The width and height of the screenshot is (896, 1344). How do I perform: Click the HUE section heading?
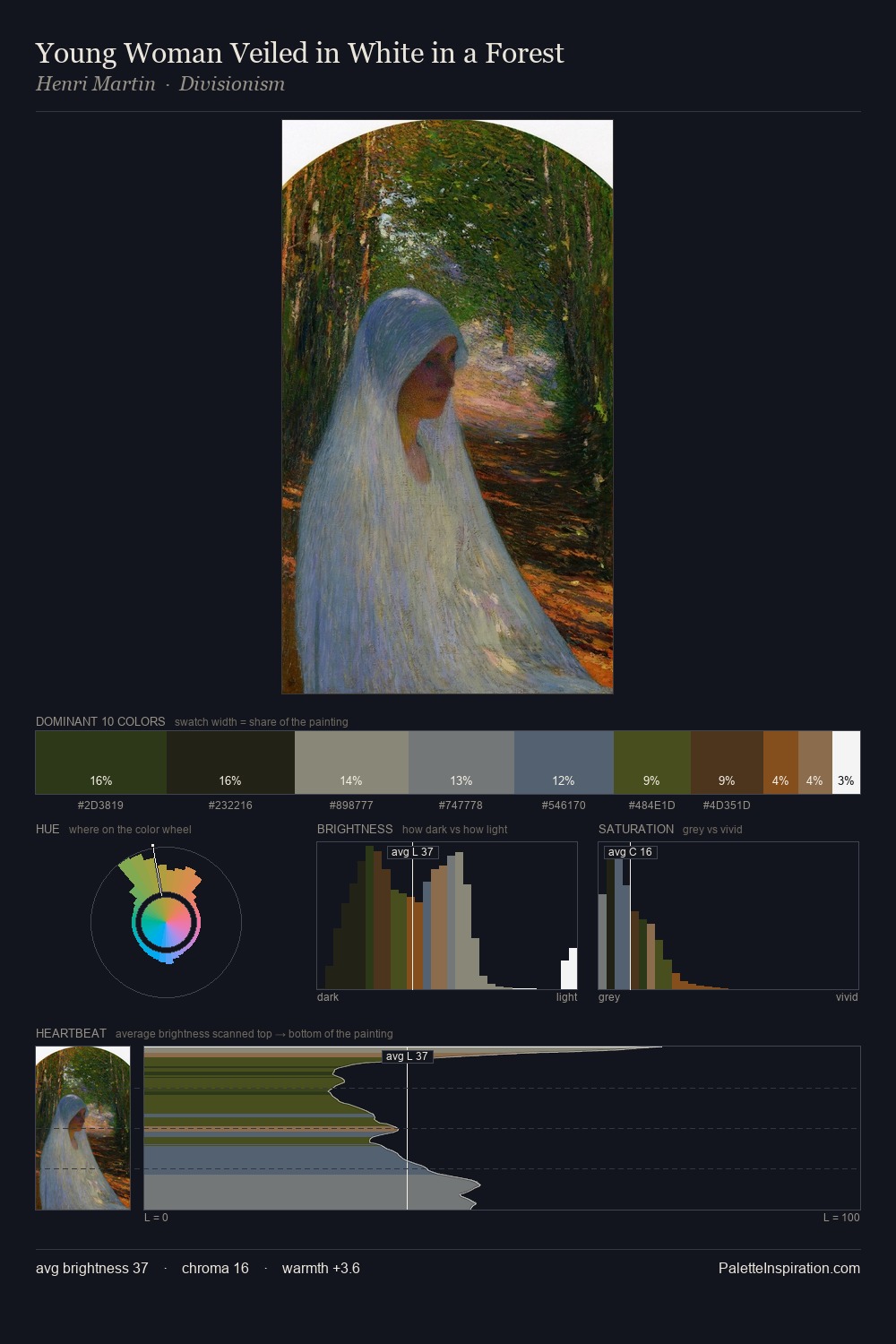click(47, 829)
